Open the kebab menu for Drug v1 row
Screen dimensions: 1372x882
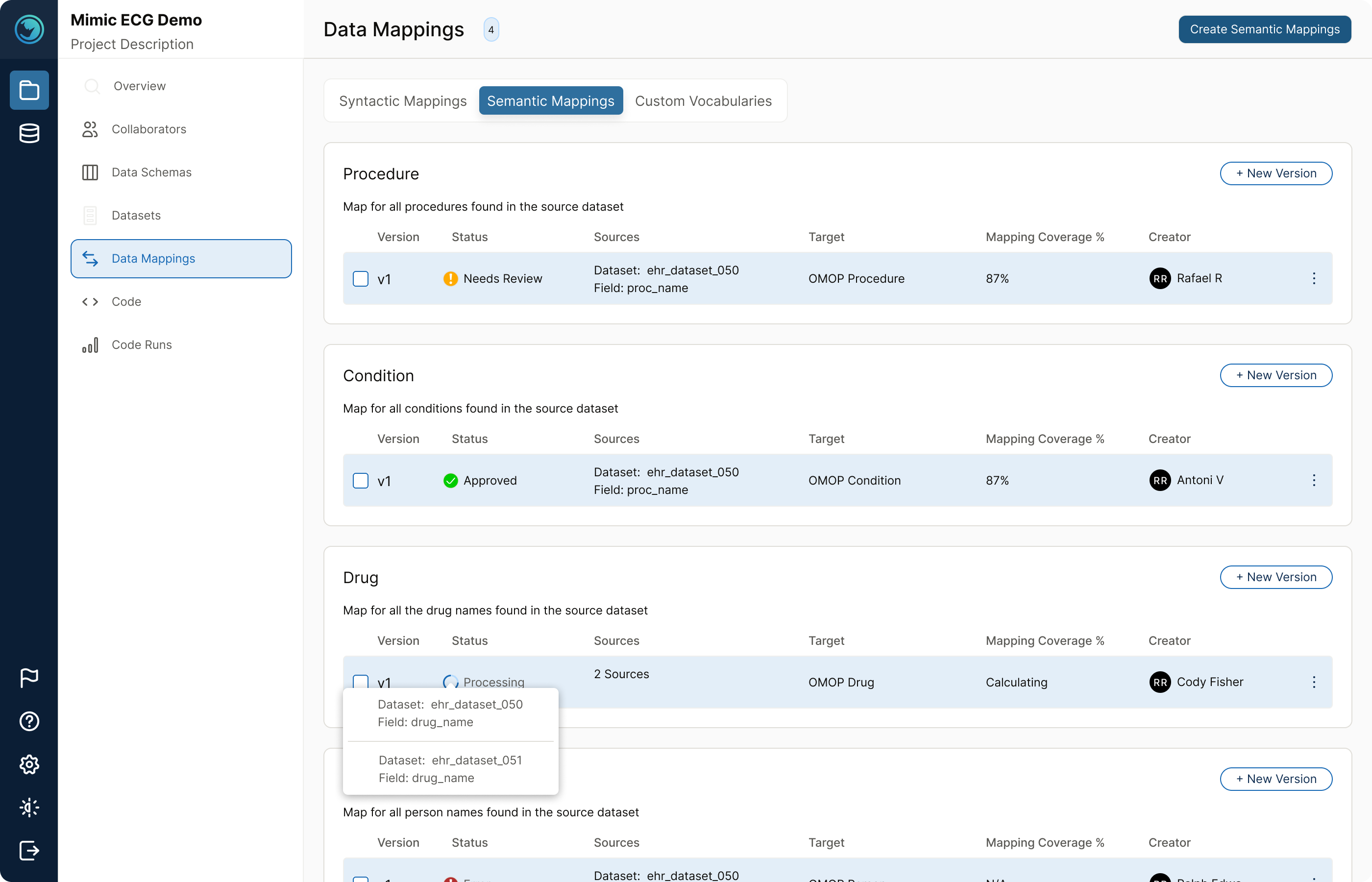tap(1314, 682)
